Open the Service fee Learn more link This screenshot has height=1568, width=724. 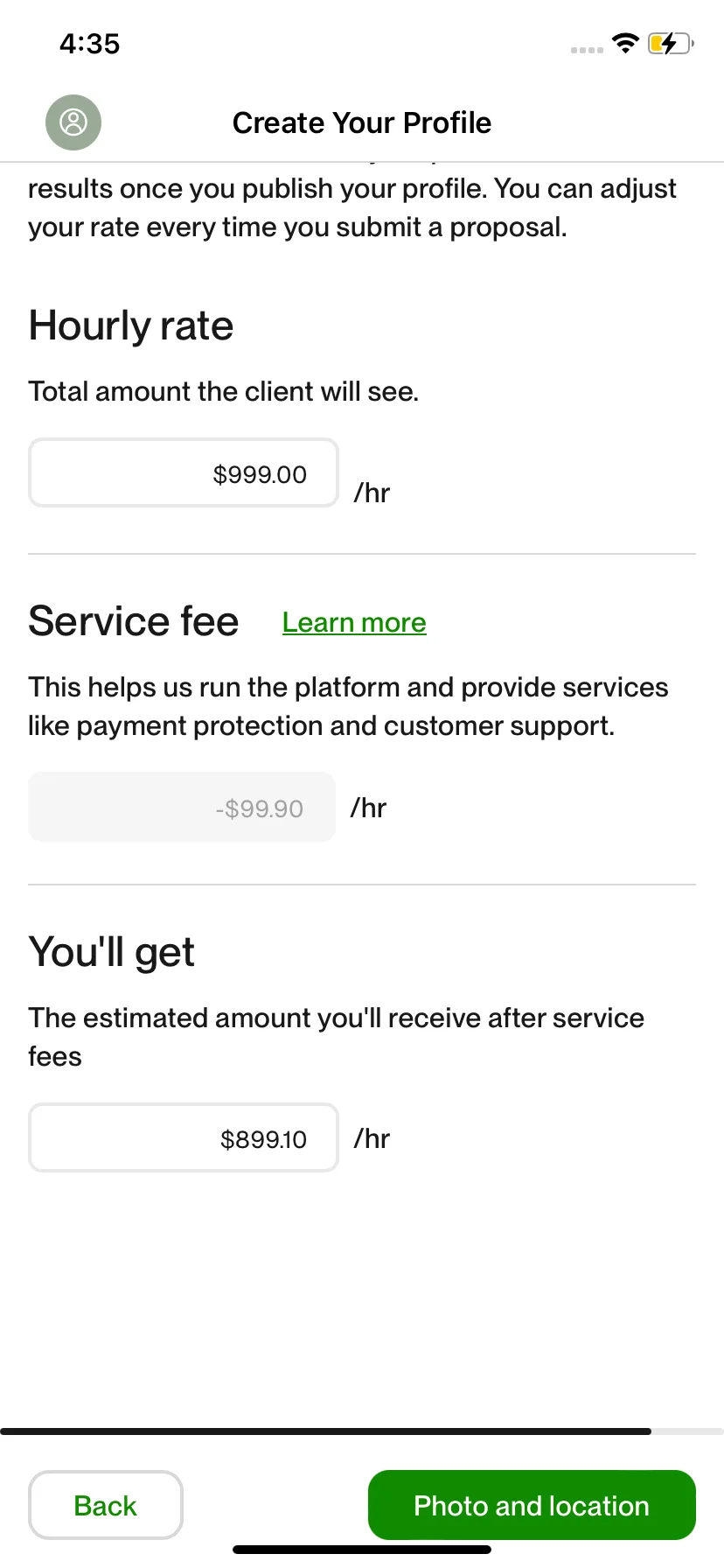tap(354, 622)
